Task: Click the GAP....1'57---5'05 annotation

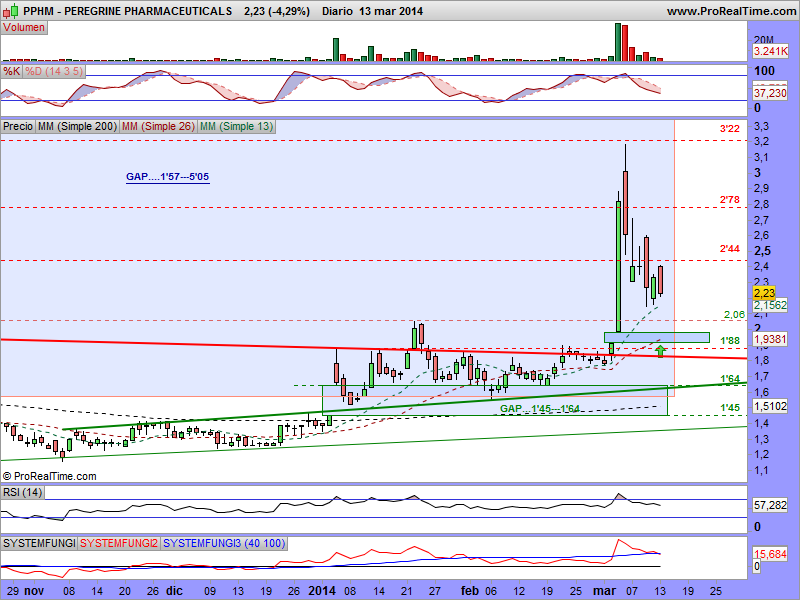Action: pos(167,177)
